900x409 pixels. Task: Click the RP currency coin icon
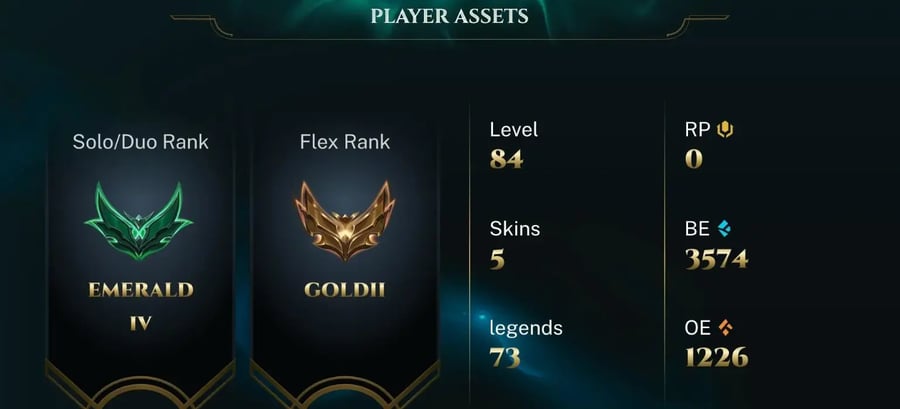pyautogui.click(x=725, y=130)
